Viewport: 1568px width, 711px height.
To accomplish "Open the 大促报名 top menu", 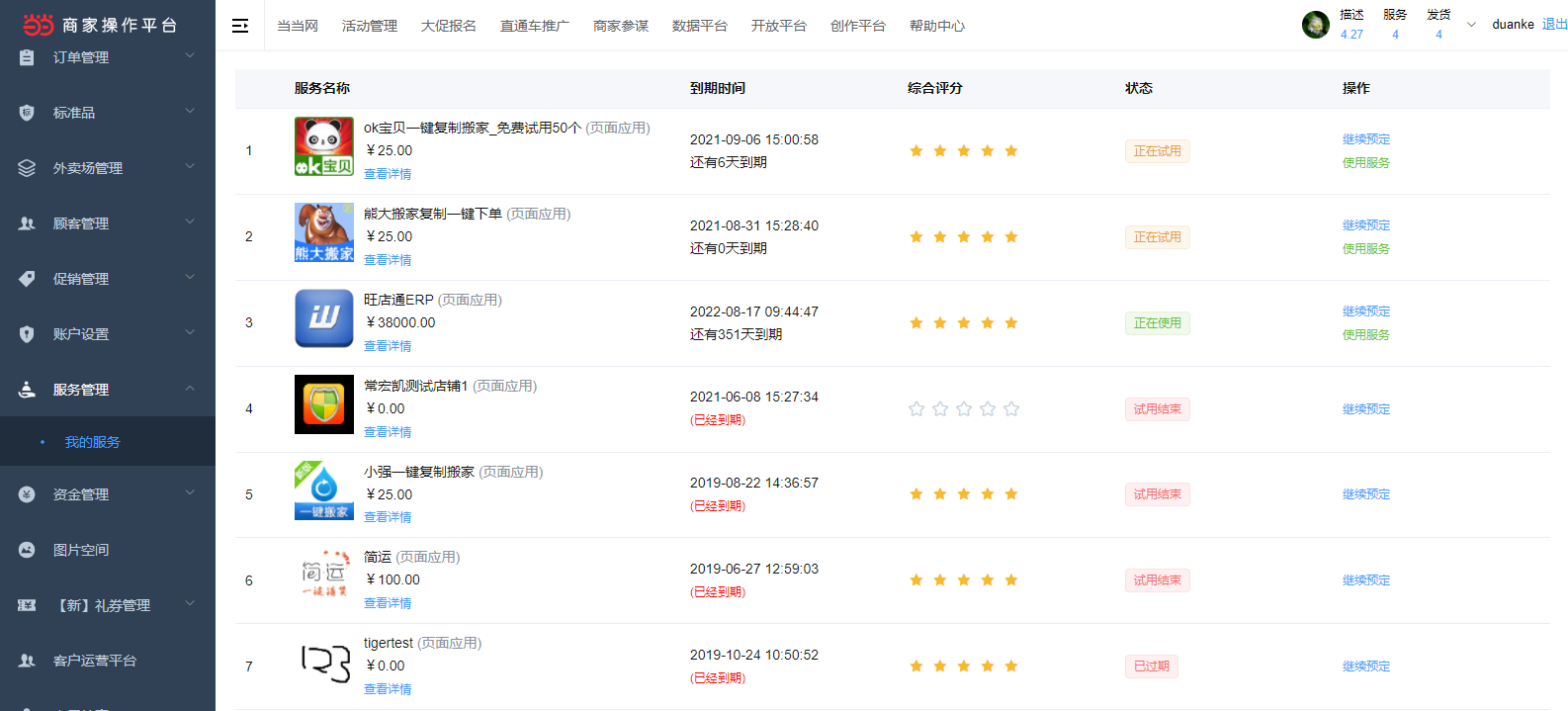I will 449,26.
